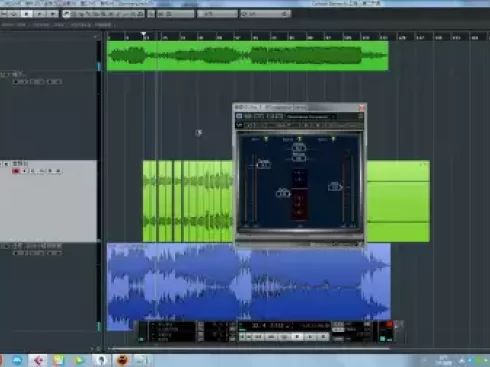Open the snap/quantize dropdown in top toolbar
The width and height of the screenshot is (490, 367).
pyautogui.click(x=265, y=14)
